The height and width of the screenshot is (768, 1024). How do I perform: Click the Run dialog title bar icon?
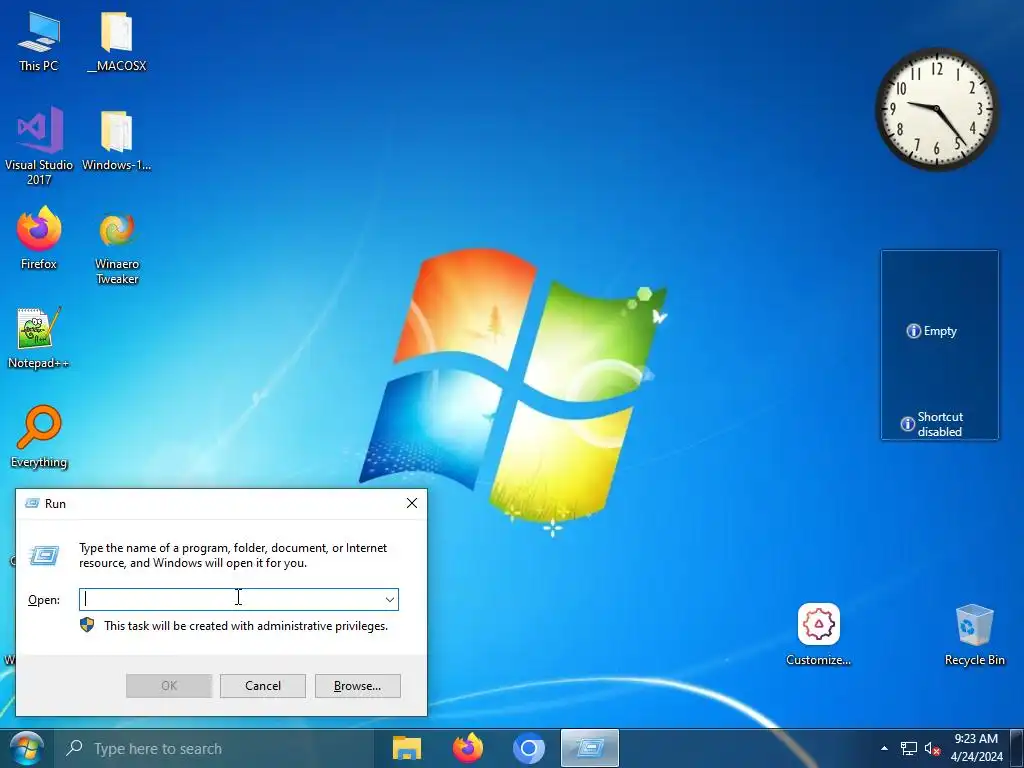point(32,503)
